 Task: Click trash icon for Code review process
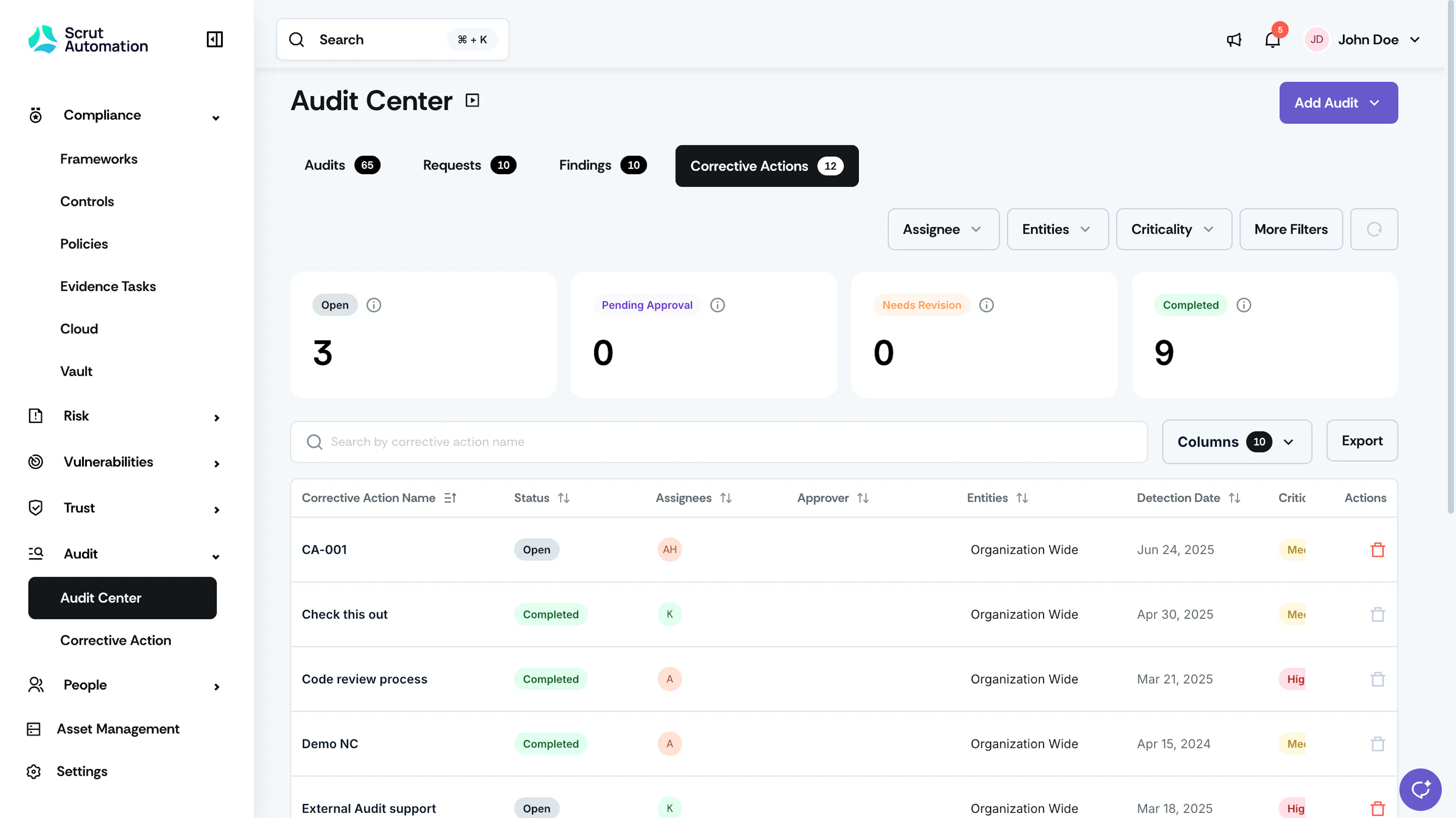coord(1378,679)
